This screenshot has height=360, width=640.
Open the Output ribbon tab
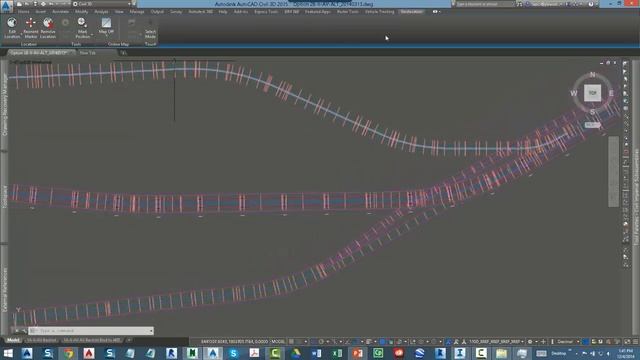tap(157, 12)
